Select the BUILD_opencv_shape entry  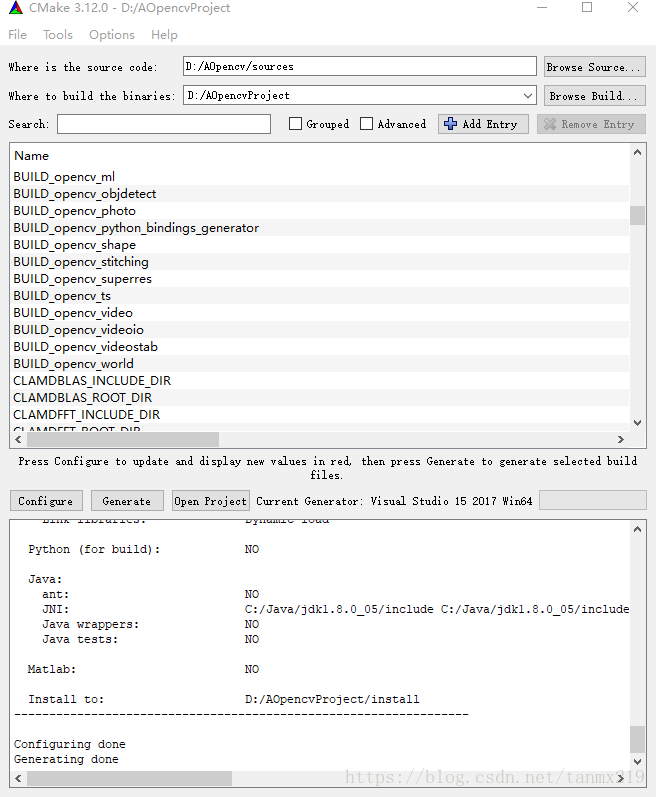tap(320, 245)
